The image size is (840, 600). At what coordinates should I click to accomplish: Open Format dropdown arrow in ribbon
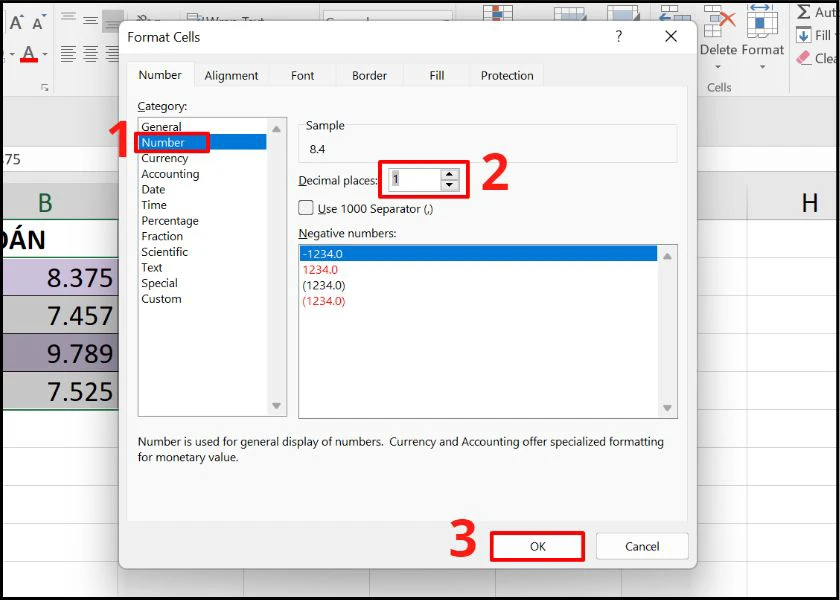point(762,67)
